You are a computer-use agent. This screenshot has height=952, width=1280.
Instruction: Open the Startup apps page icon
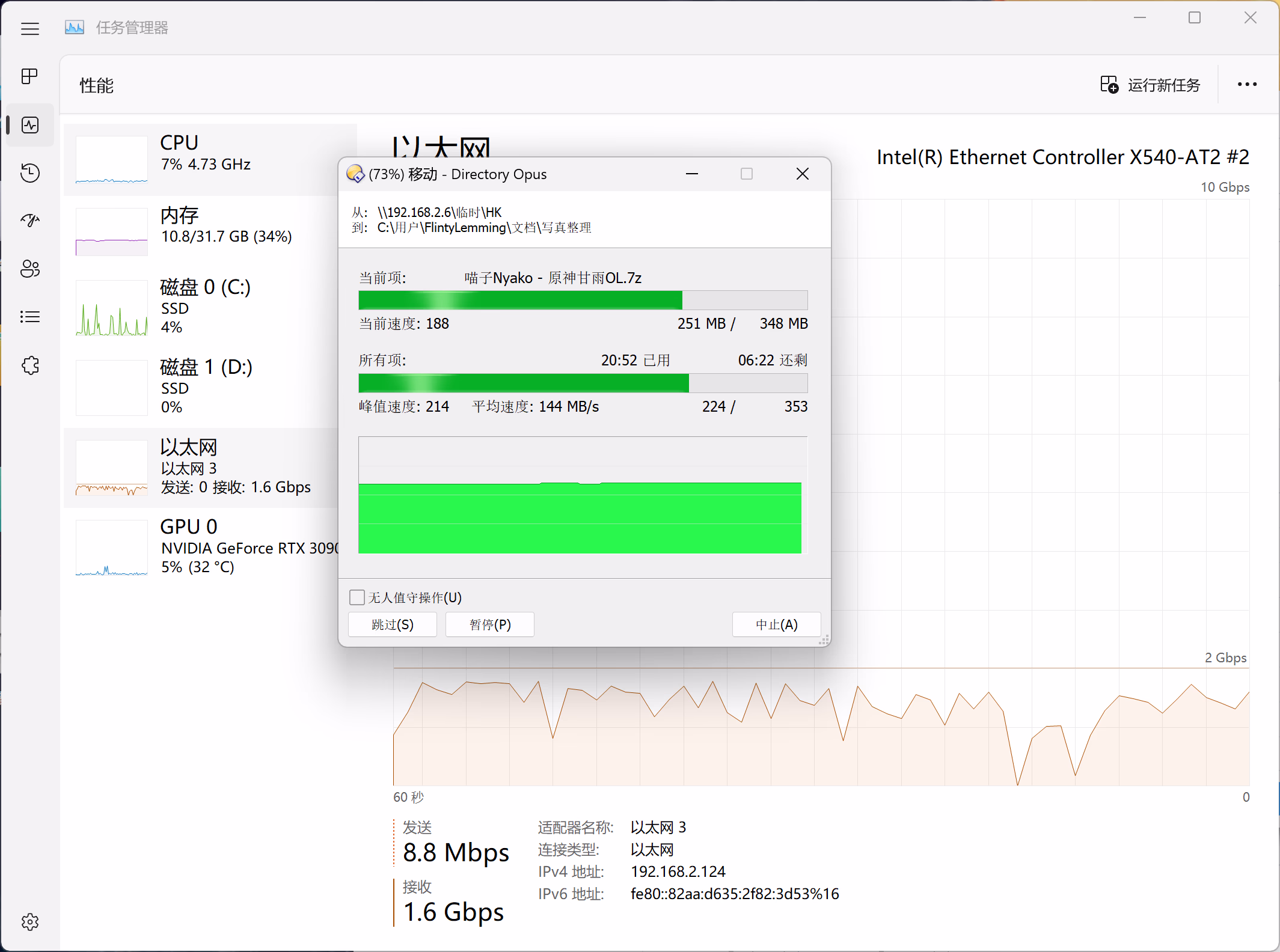click(x=29, y=221)
